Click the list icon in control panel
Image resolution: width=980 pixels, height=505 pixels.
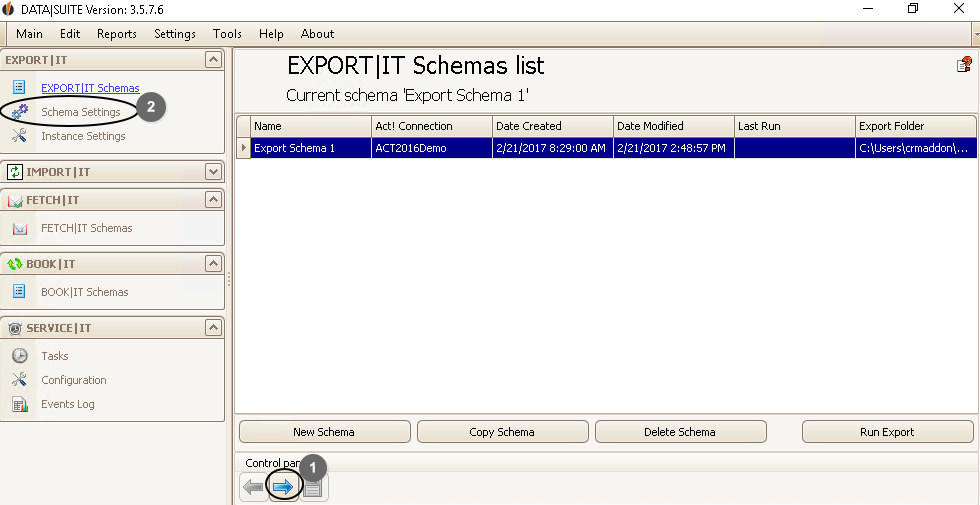[313, 487]
